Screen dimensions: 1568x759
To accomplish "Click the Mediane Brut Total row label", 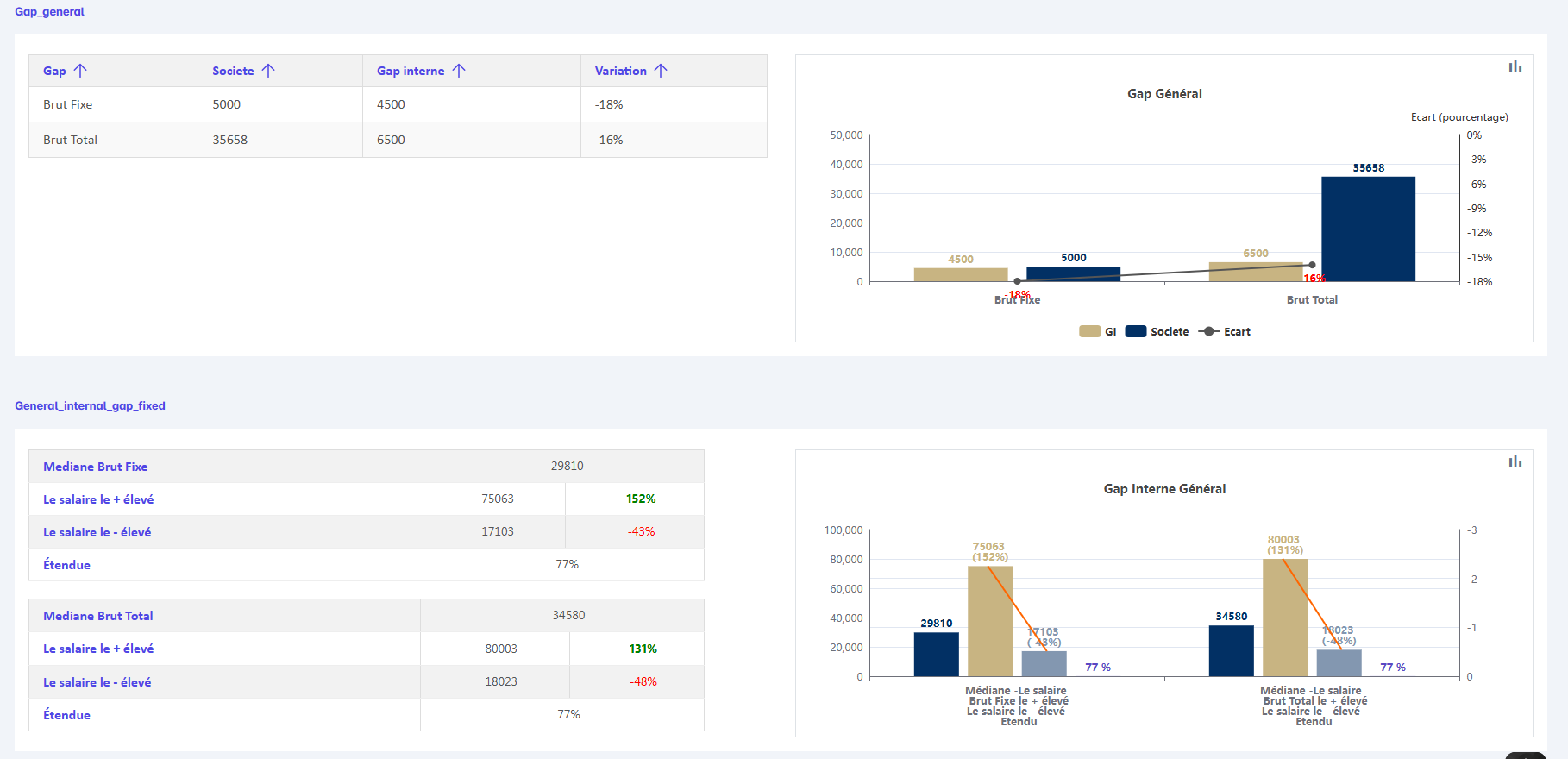I will [98, 616].
